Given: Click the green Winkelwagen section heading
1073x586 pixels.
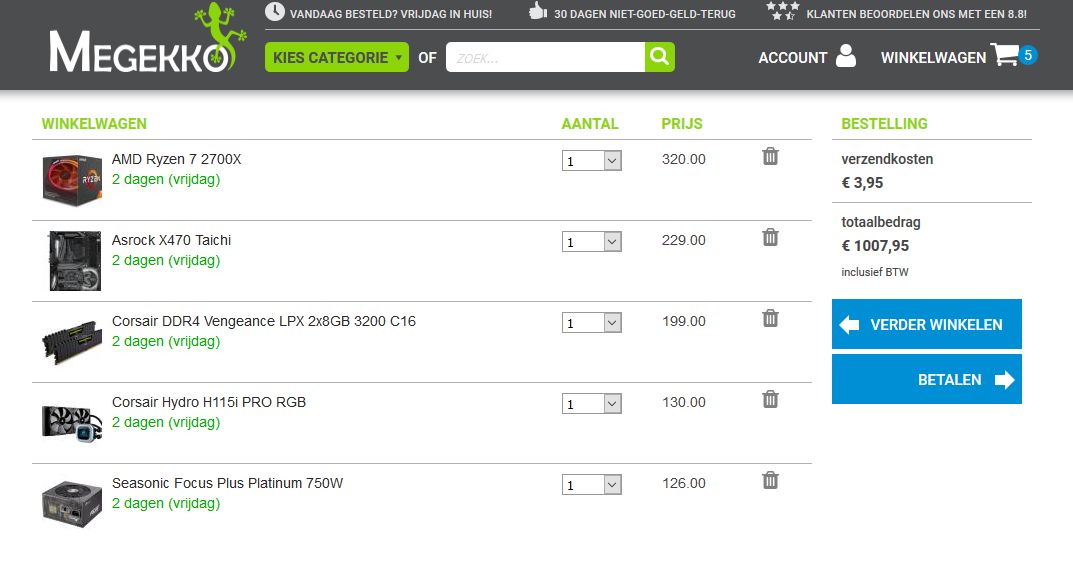Looking at the screenshot, I should (x=94, y=124).
